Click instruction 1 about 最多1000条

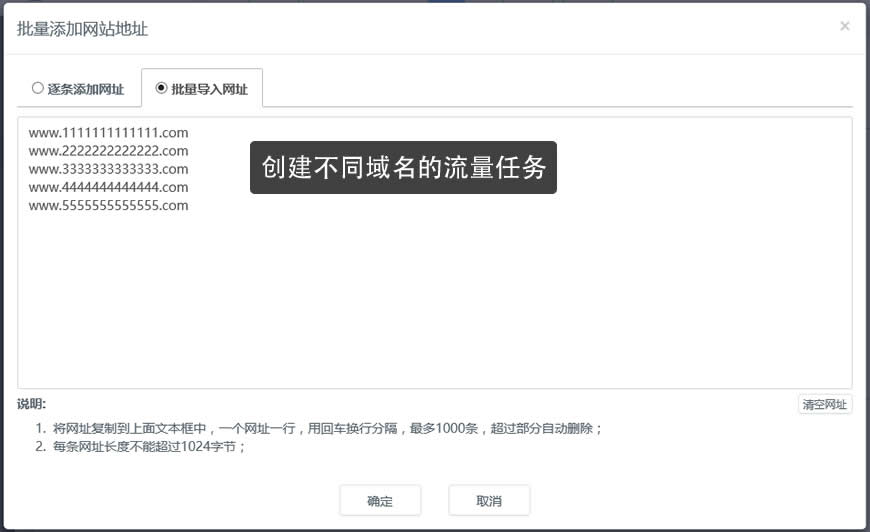319,428
